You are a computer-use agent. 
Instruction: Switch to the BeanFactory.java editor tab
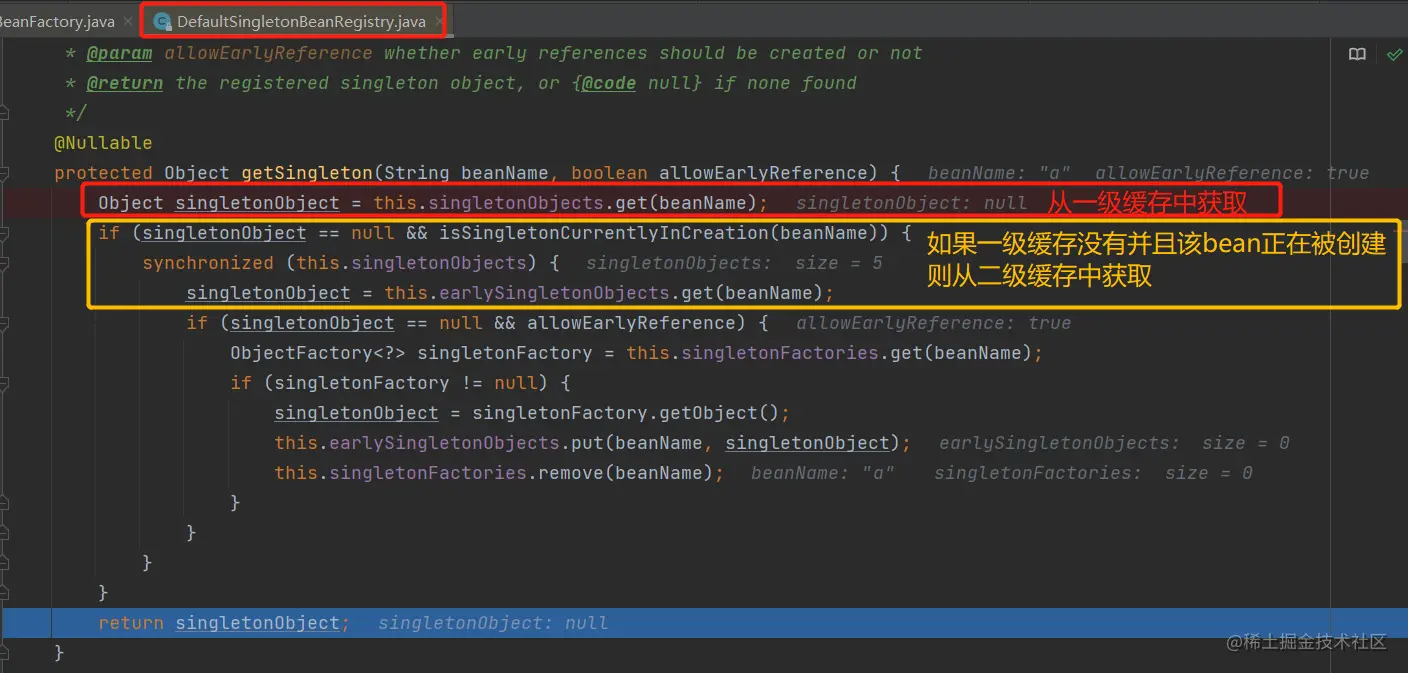tap(57, 21)
